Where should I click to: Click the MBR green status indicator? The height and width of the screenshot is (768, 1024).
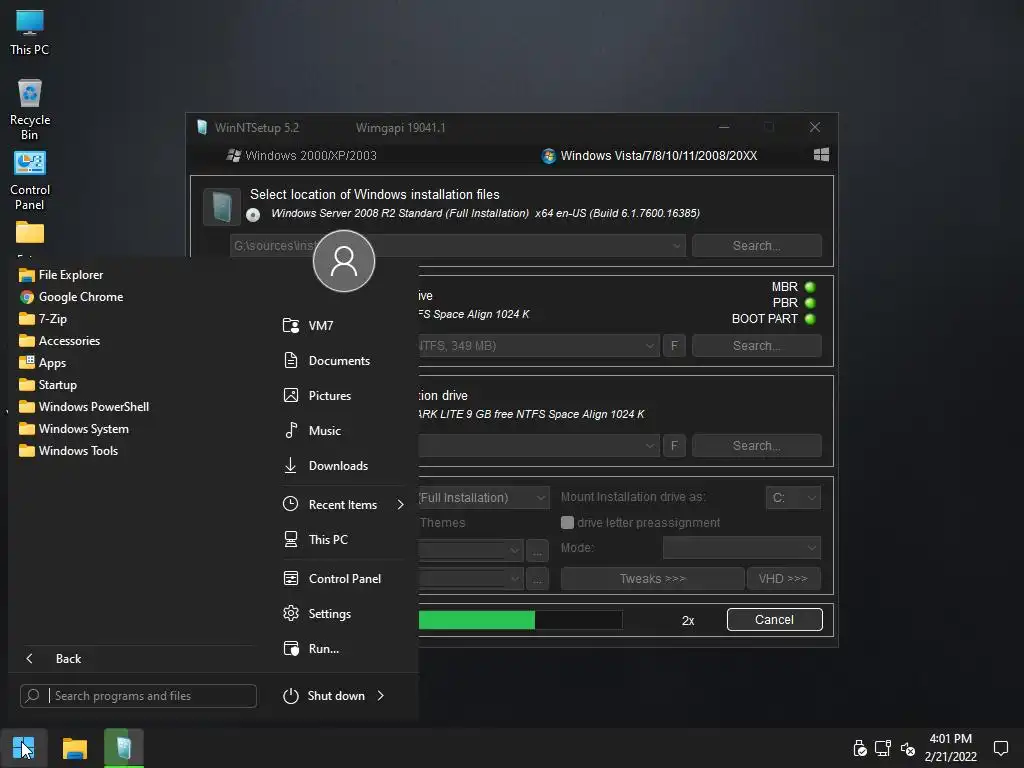pyautogui.click(x=810, y=287)
